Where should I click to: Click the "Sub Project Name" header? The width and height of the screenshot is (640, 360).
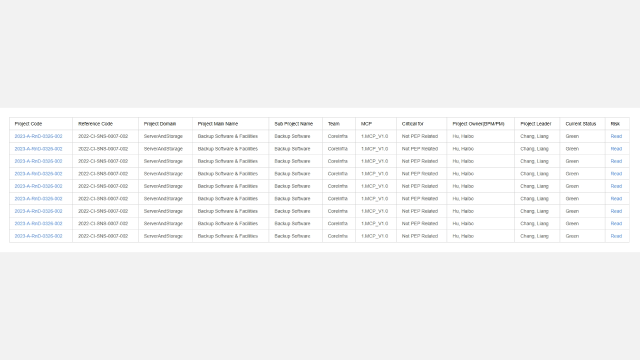296,124
